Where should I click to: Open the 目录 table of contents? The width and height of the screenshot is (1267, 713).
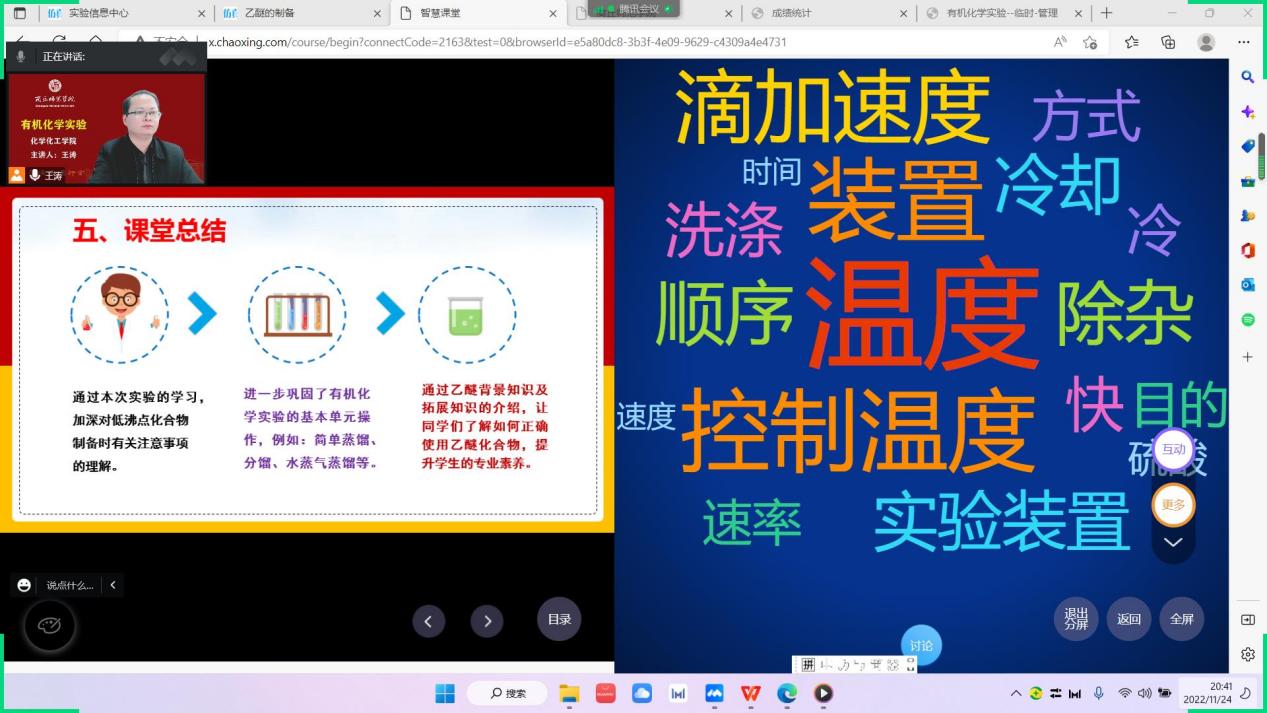[559, 619]
